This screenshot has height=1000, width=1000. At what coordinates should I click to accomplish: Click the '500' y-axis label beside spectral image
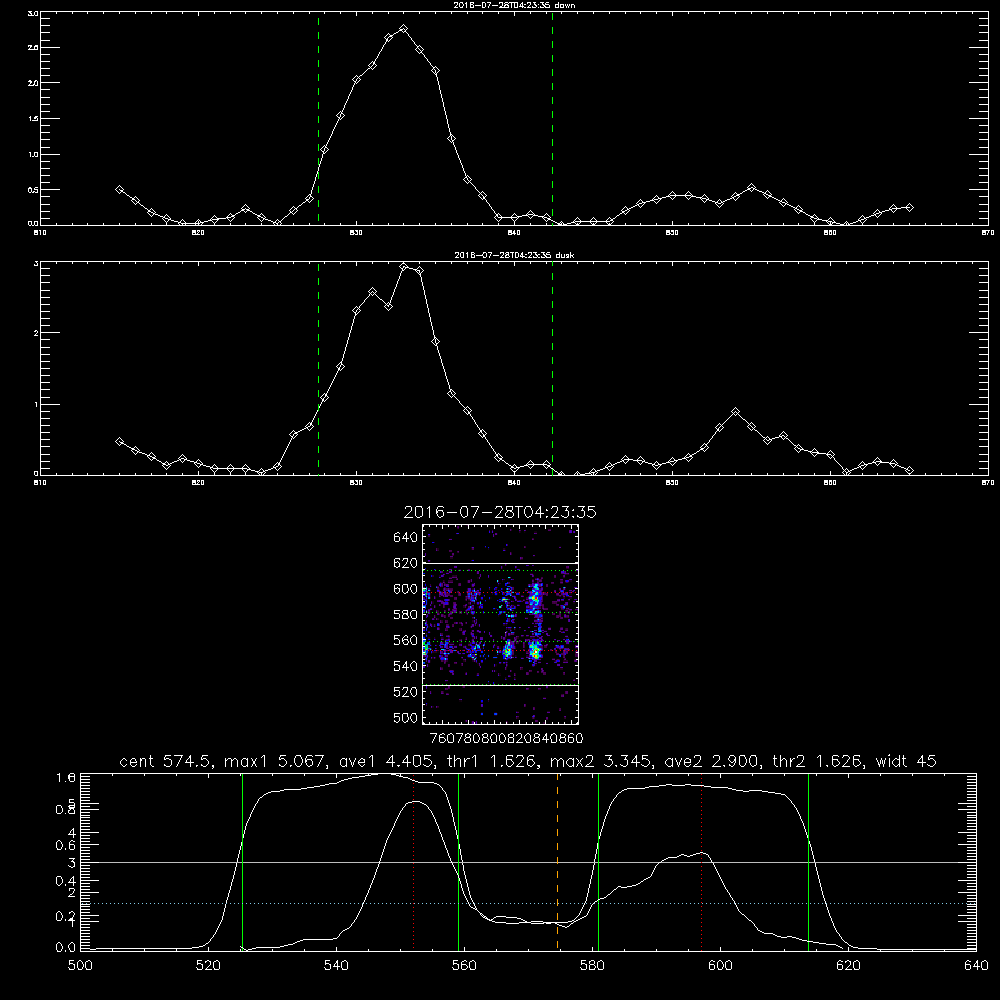point(406,717)
